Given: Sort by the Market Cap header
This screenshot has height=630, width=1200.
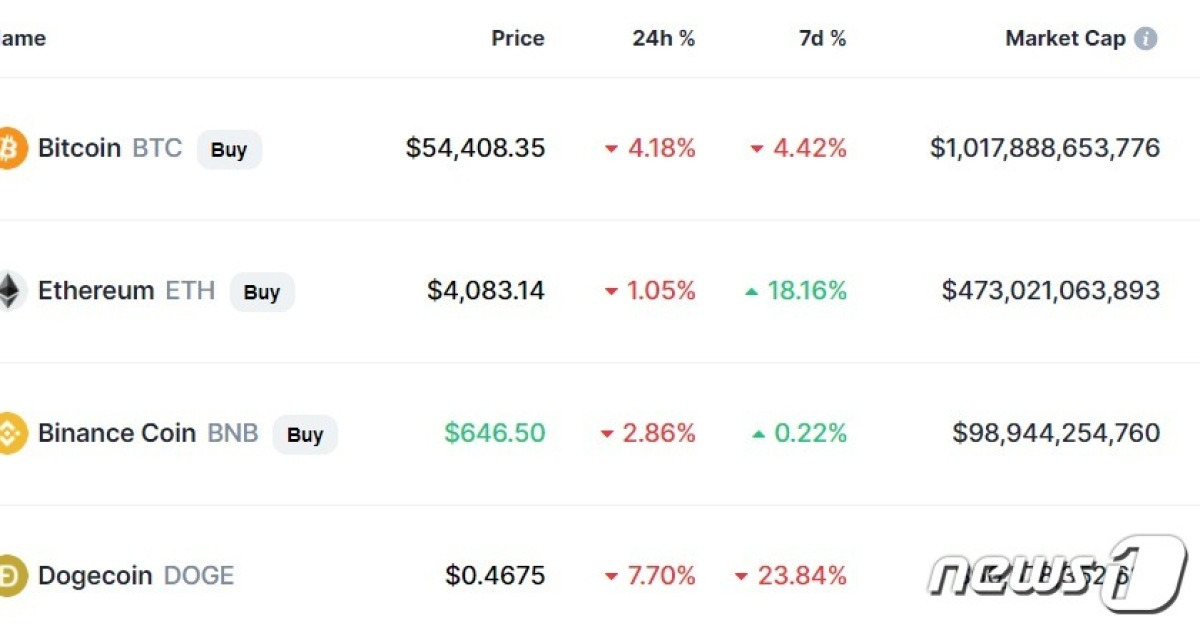Looking at the screenshot, I should click(x=1065, y=39).
